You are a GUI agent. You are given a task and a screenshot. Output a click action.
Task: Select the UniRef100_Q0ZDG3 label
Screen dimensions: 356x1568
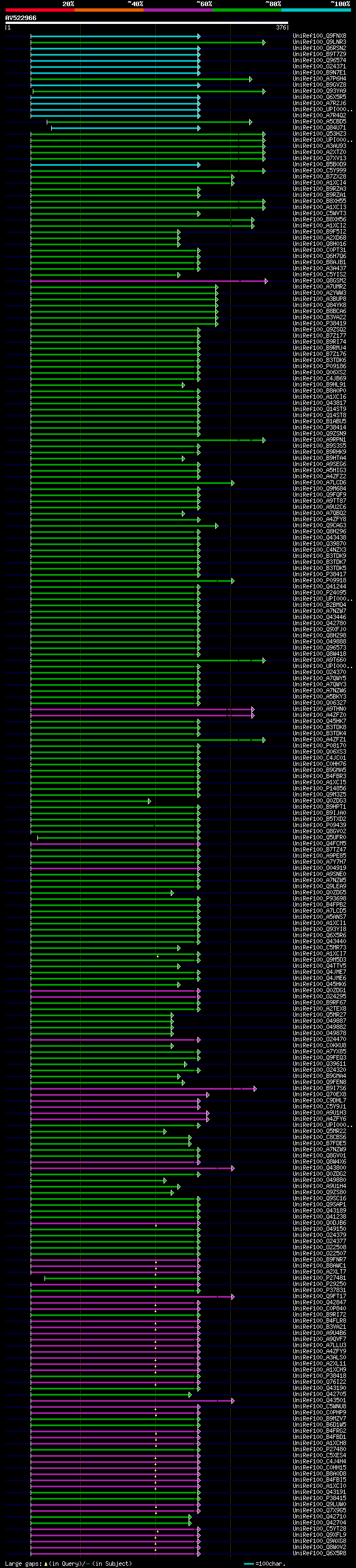coord(319,800)
